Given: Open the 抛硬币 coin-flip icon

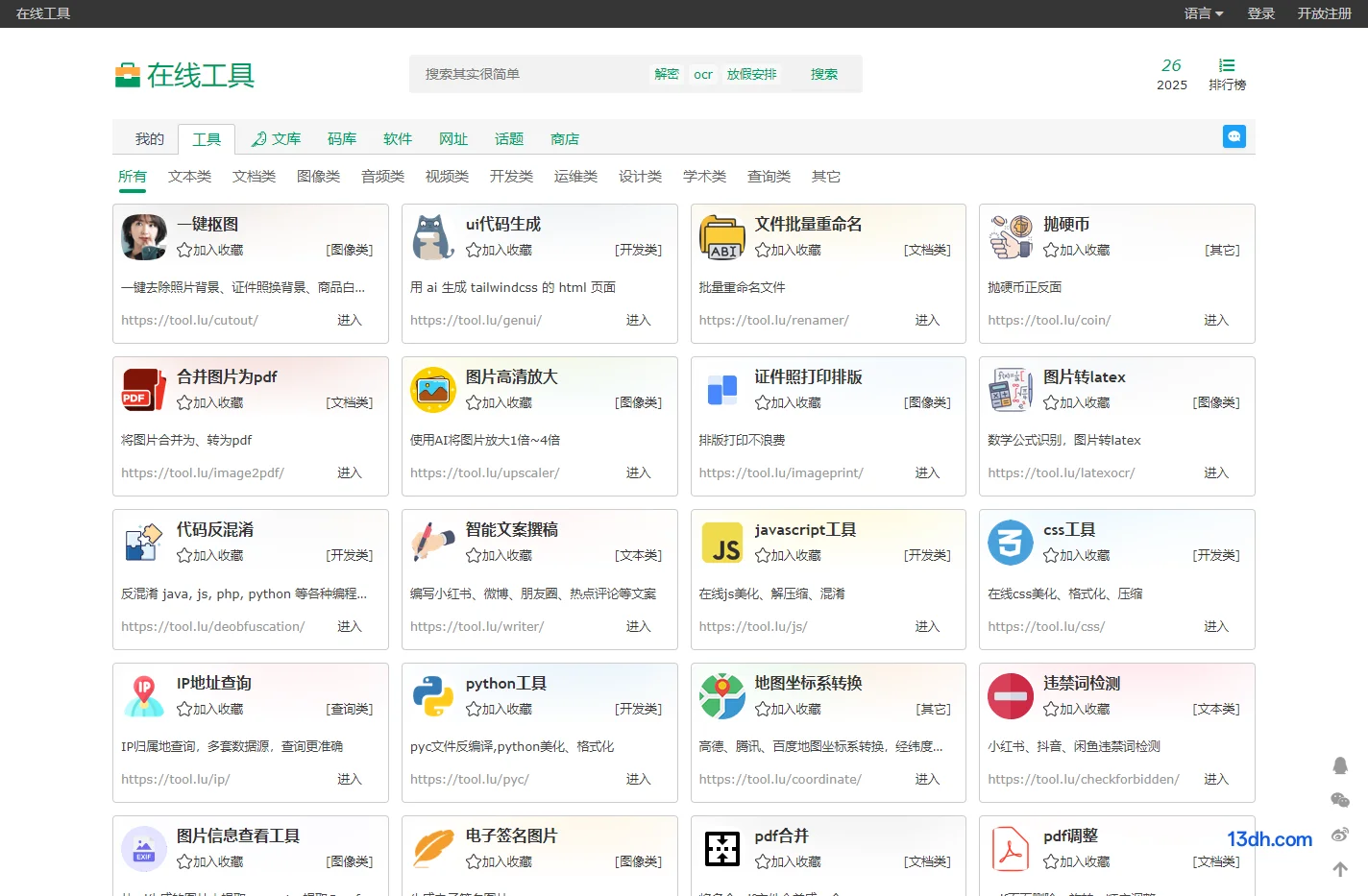Looking at the screenshot, I should pyautogui.click(x=1011, y=236).
